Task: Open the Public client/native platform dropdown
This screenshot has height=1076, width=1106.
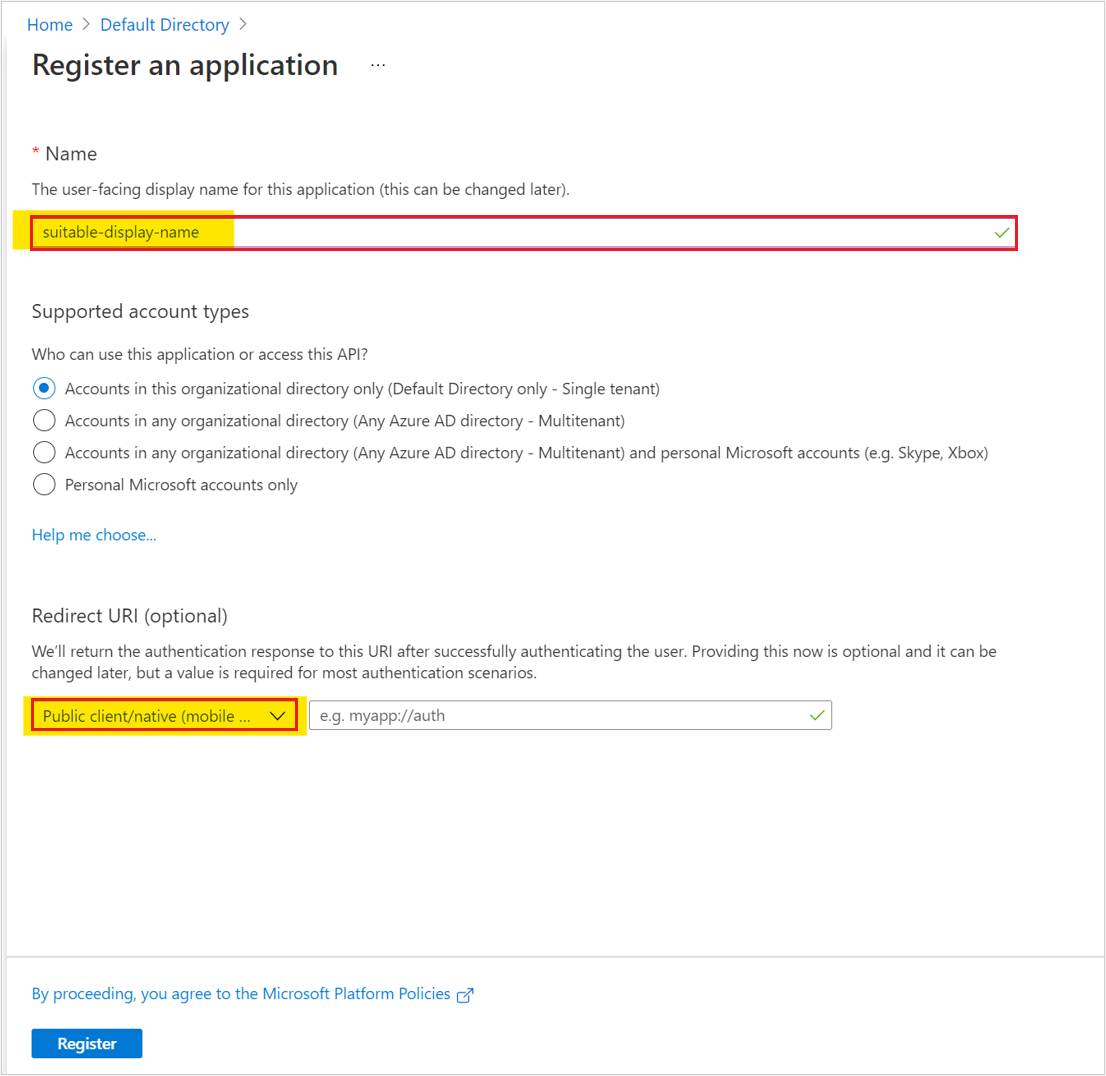Action: tap(164, 715)
